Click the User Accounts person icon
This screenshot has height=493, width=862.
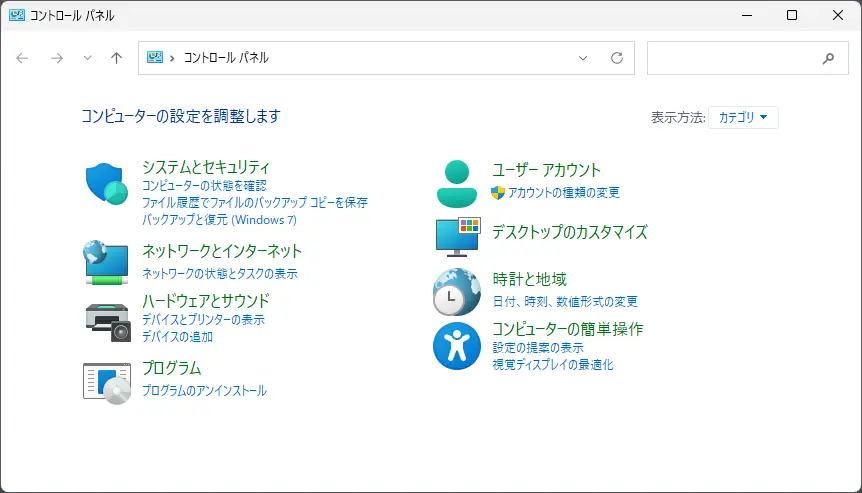pyautogui.click(x=456, y=184)
